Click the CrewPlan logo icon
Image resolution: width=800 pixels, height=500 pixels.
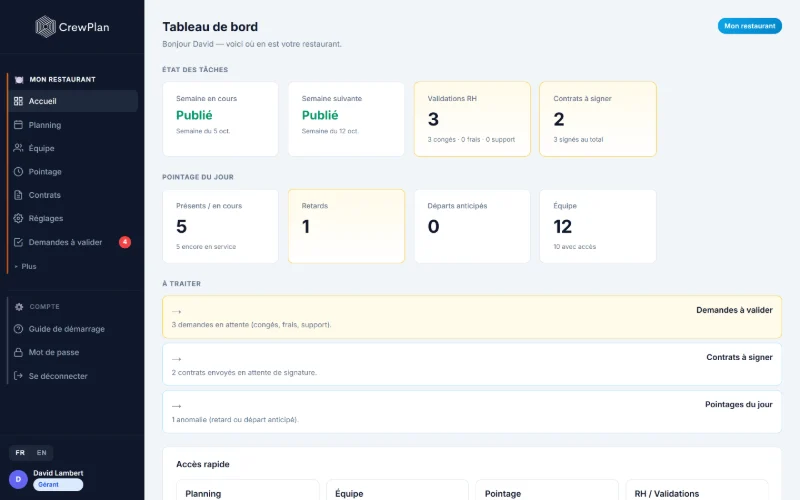[45, 27]
